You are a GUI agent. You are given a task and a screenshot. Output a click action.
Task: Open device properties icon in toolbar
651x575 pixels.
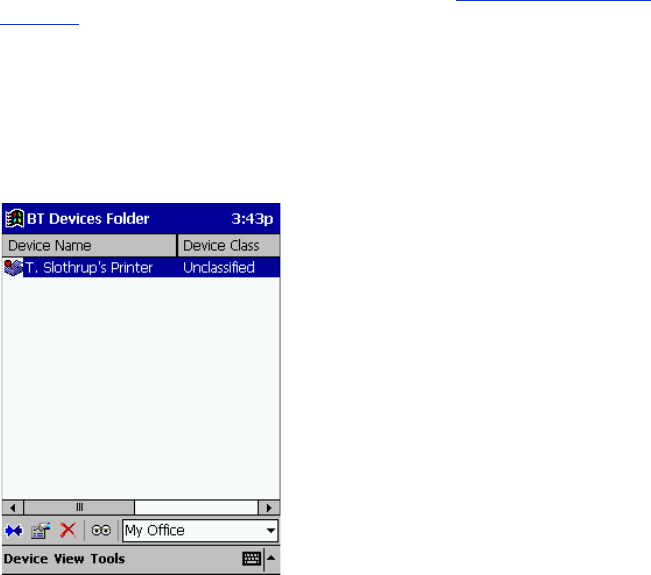pyautogui.click(x=41, y=531)
